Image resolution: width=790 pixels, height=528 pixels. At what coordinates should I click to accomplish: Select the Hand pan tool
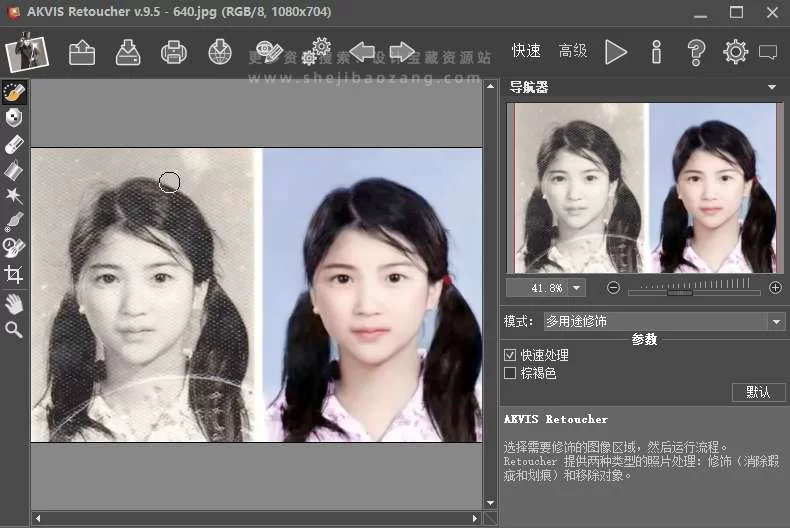14,303
